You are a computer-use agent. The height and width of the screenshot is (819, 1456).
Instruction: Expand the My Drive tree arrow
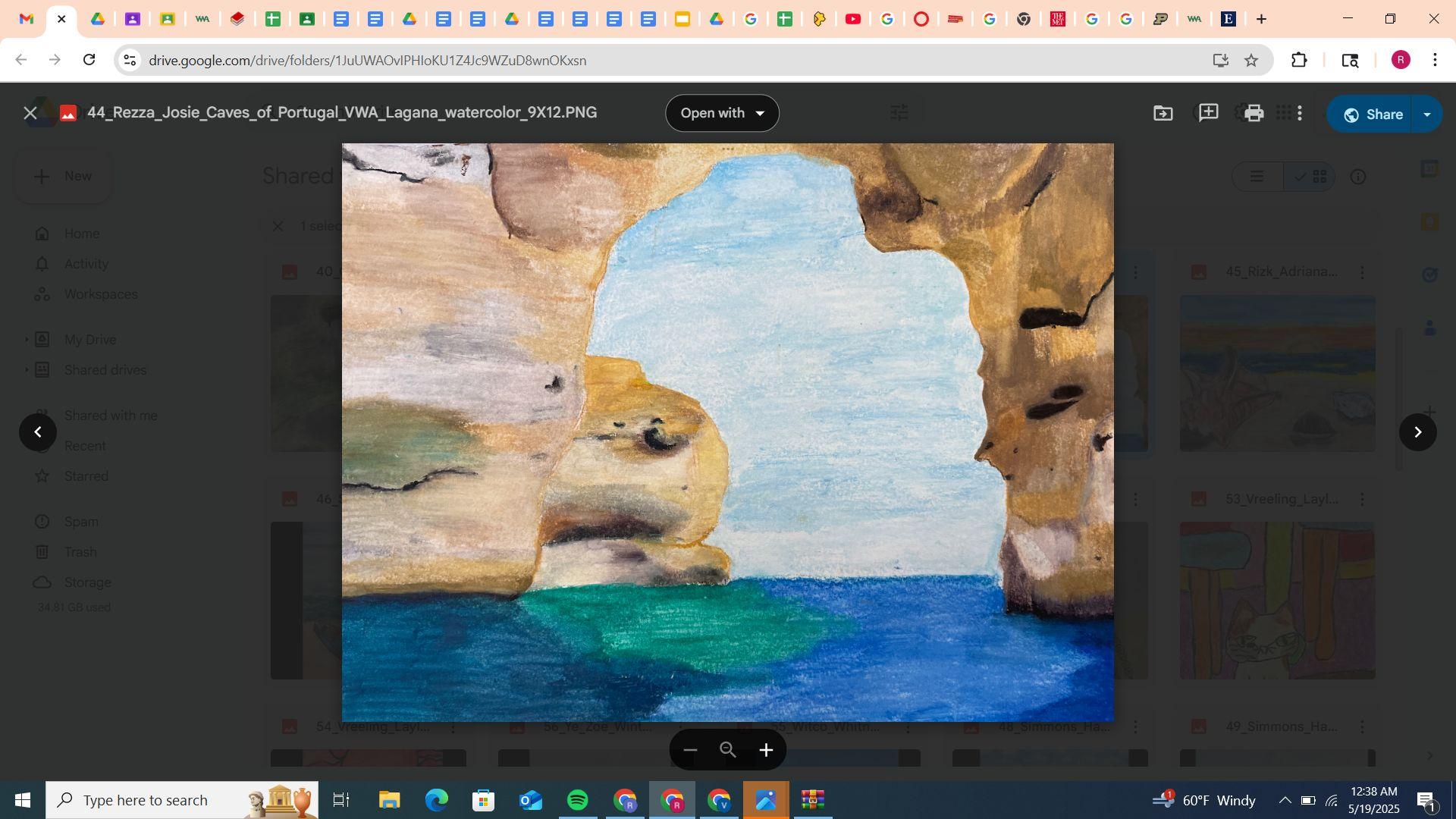coord(27,340)
